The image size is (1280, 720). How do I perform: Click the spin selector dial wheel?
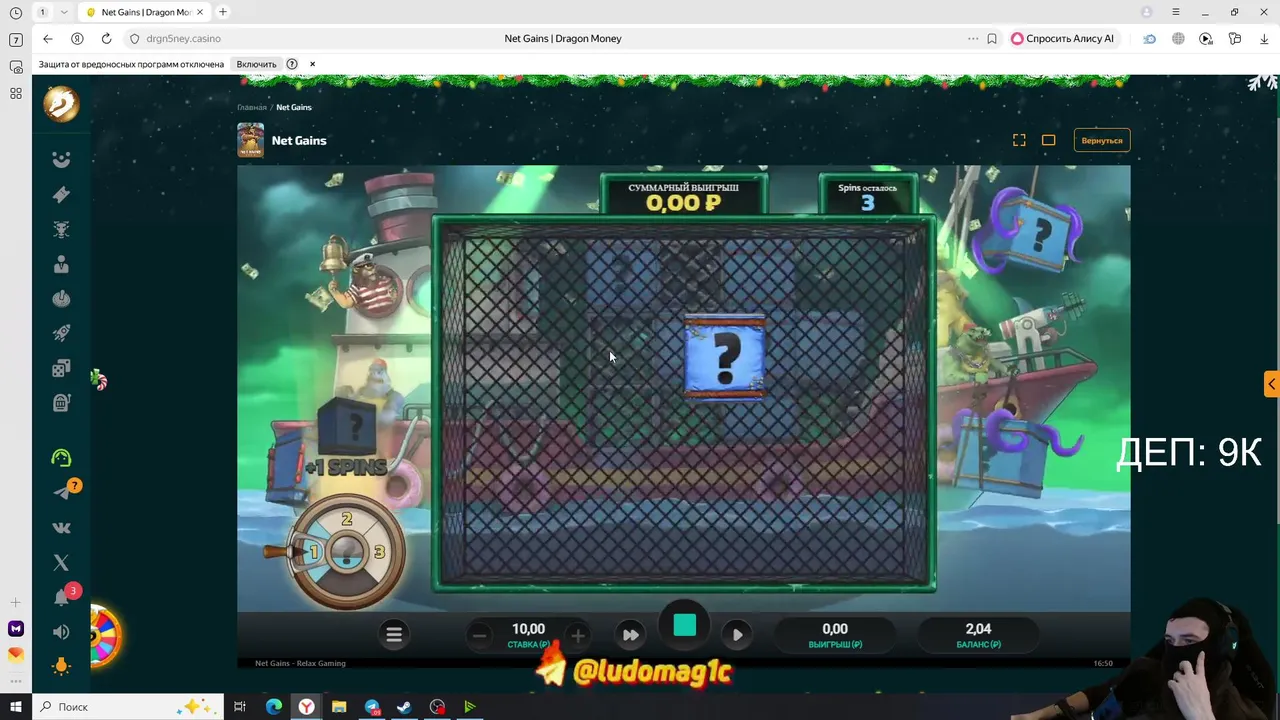(x=346, y=551)
